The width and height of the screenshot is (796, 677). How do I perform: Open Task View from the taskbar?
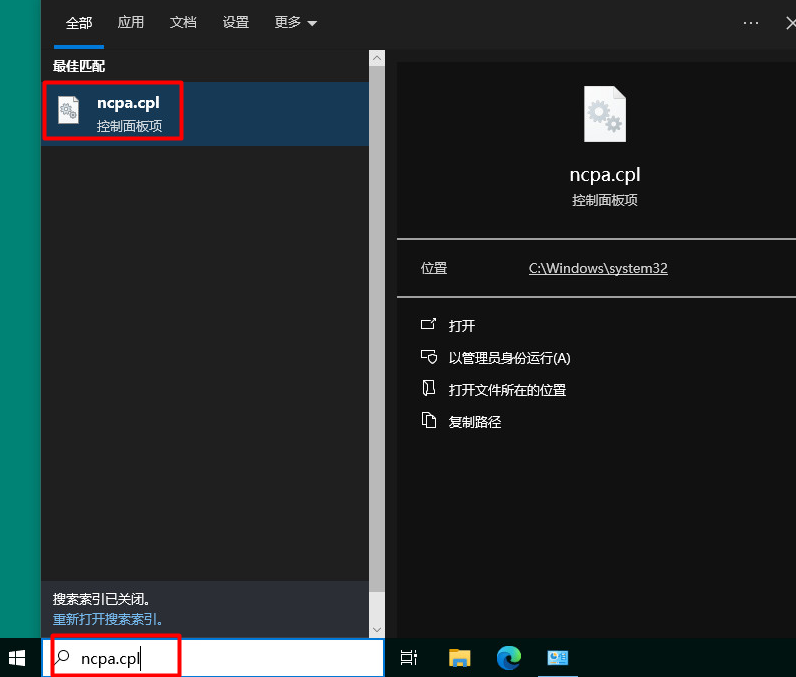(408, 657)
